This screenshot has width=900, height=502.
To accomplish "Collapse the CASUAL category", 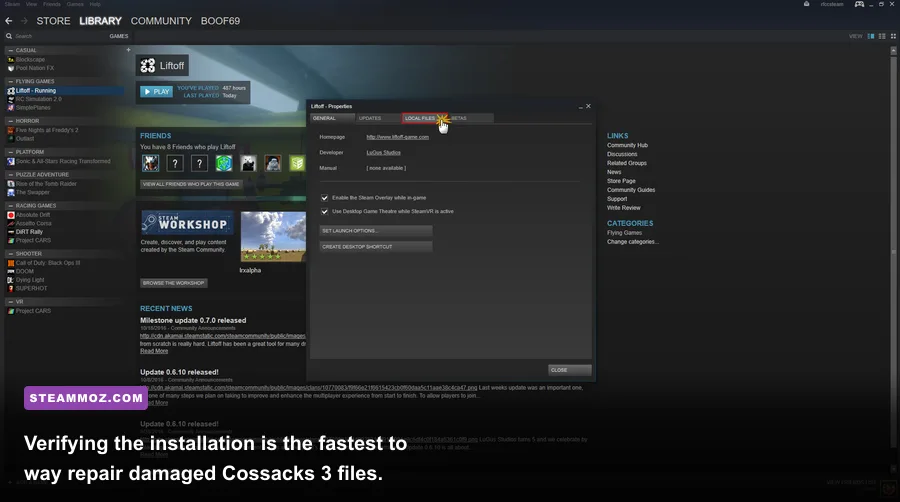I will pos(10,50).
